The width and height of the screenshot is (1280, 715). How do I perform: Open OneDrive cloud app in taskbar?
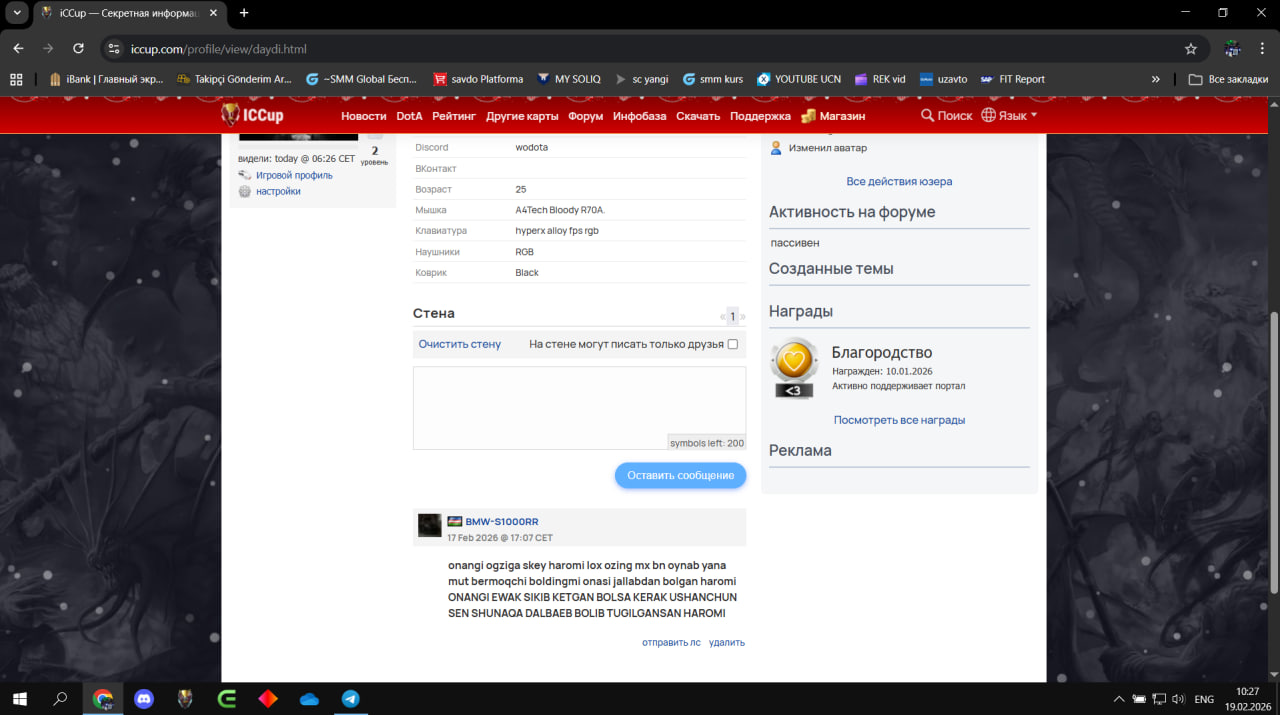coord(309,699)
